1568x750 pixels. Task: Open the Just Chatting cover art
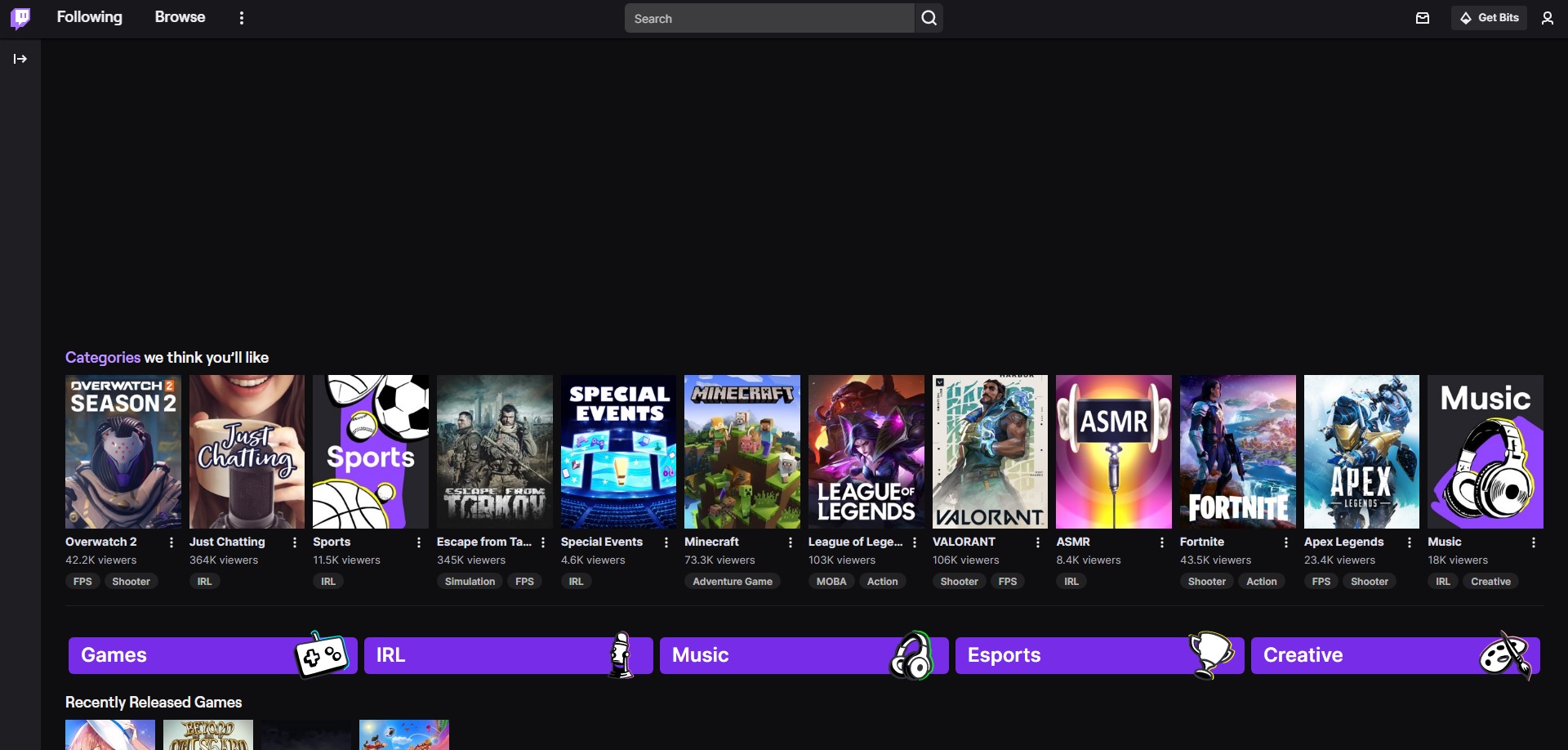point(247,452)
